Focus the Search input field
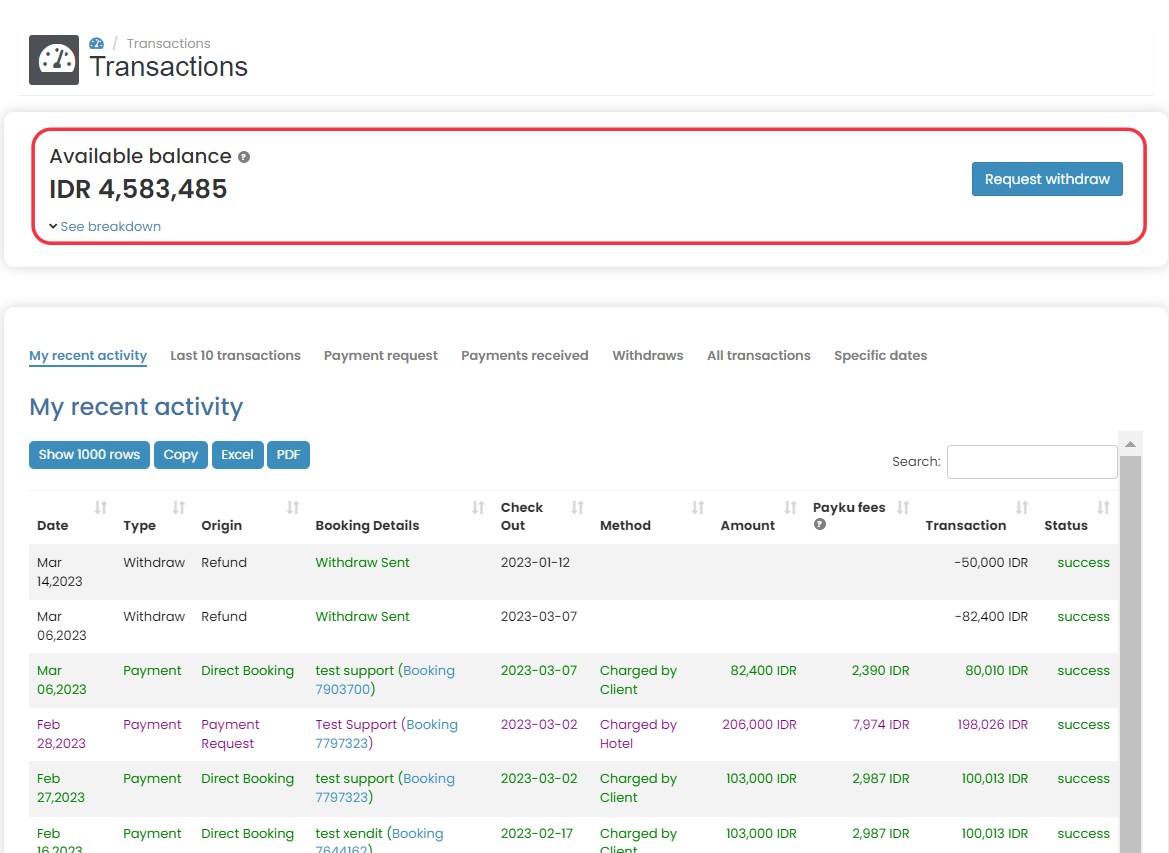Viewport: 1169px width, 853px height. [1032, 462]
